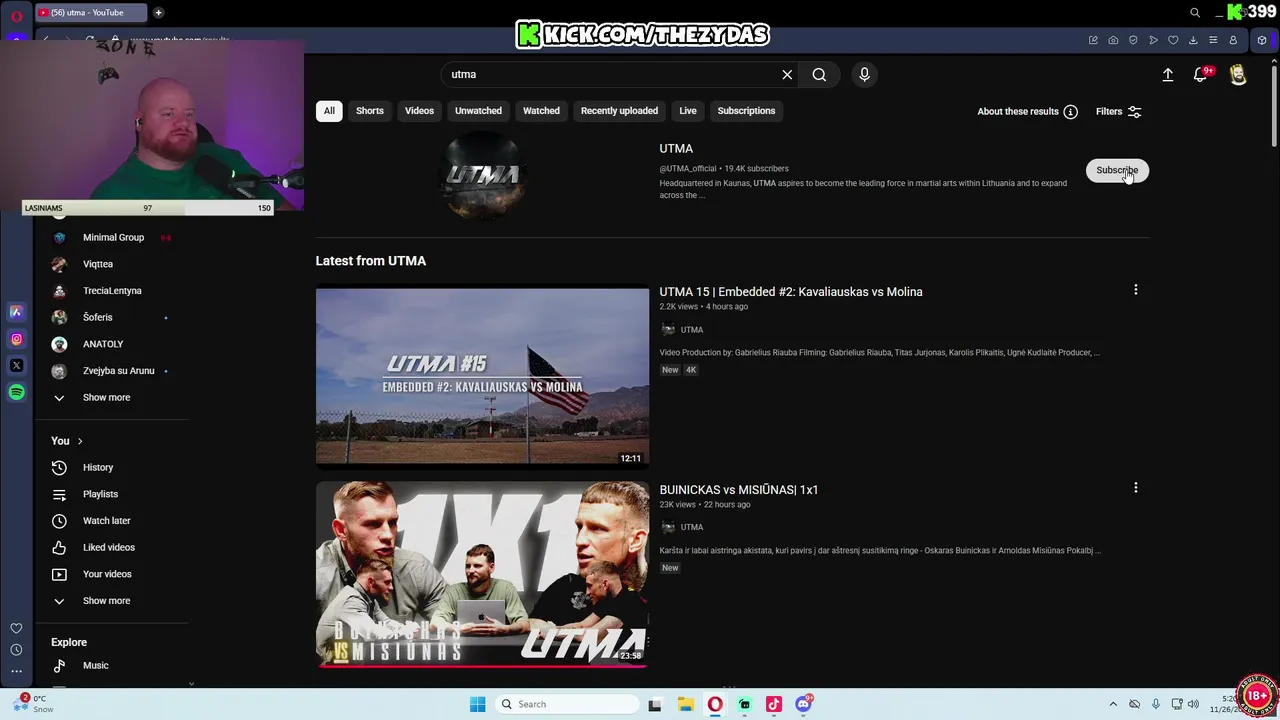Start voice search with the microphone icon
This screenshot has height=720, width=1280.
click(865, 74)
